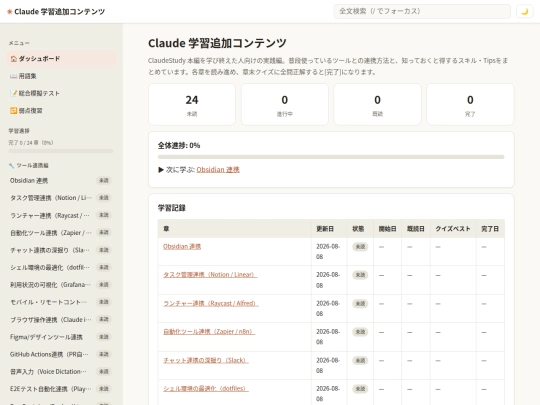Select シェル環境の最適化 in the sidebar

click(61, 267)
